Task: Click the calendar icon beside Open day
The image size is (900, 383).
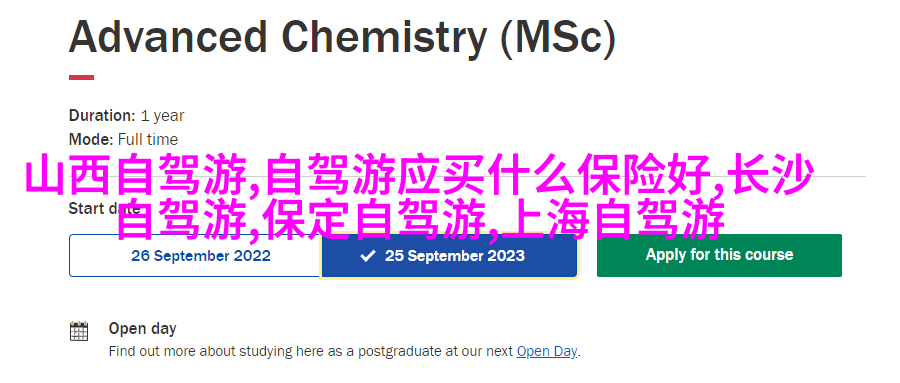Action: click(x=79, y=331)
